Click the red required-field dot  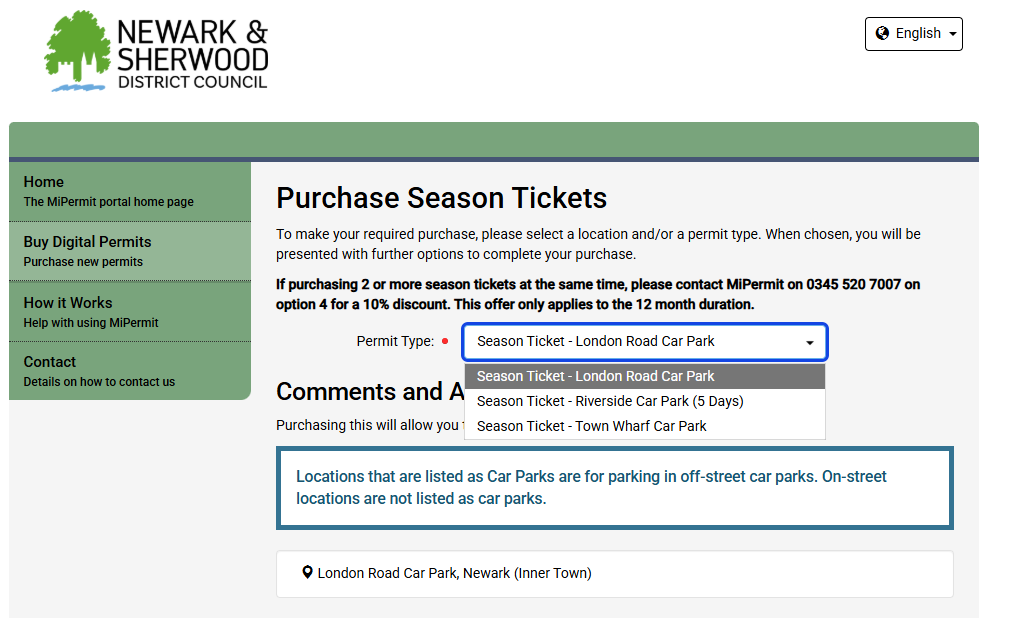(445, 341)
